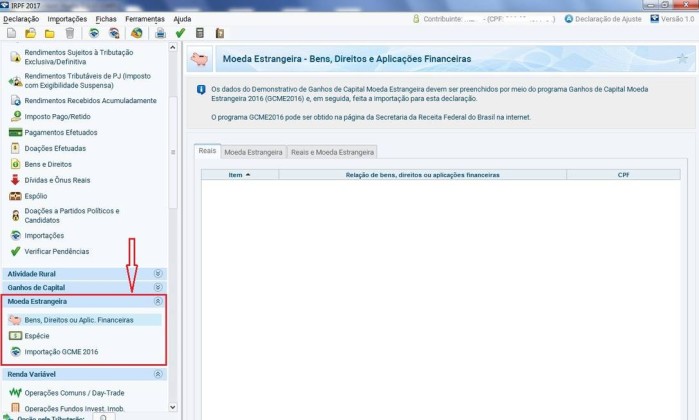The image size is (699, 420).
Task: Click the favorite star in panel header
Action: (x=682, y=59)
